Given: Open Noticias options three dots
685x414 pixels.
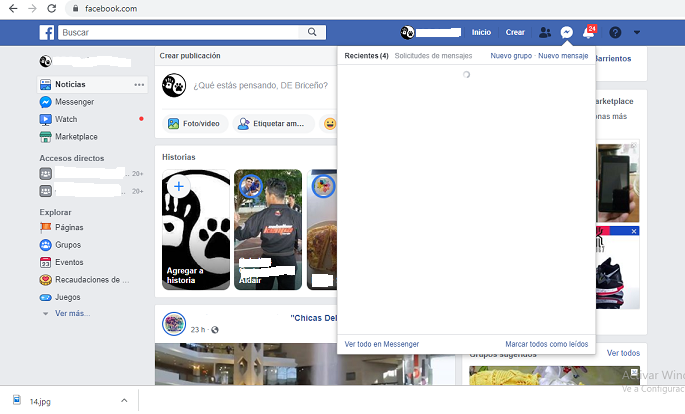Looking at the screenshot, I should click(139, 84).
